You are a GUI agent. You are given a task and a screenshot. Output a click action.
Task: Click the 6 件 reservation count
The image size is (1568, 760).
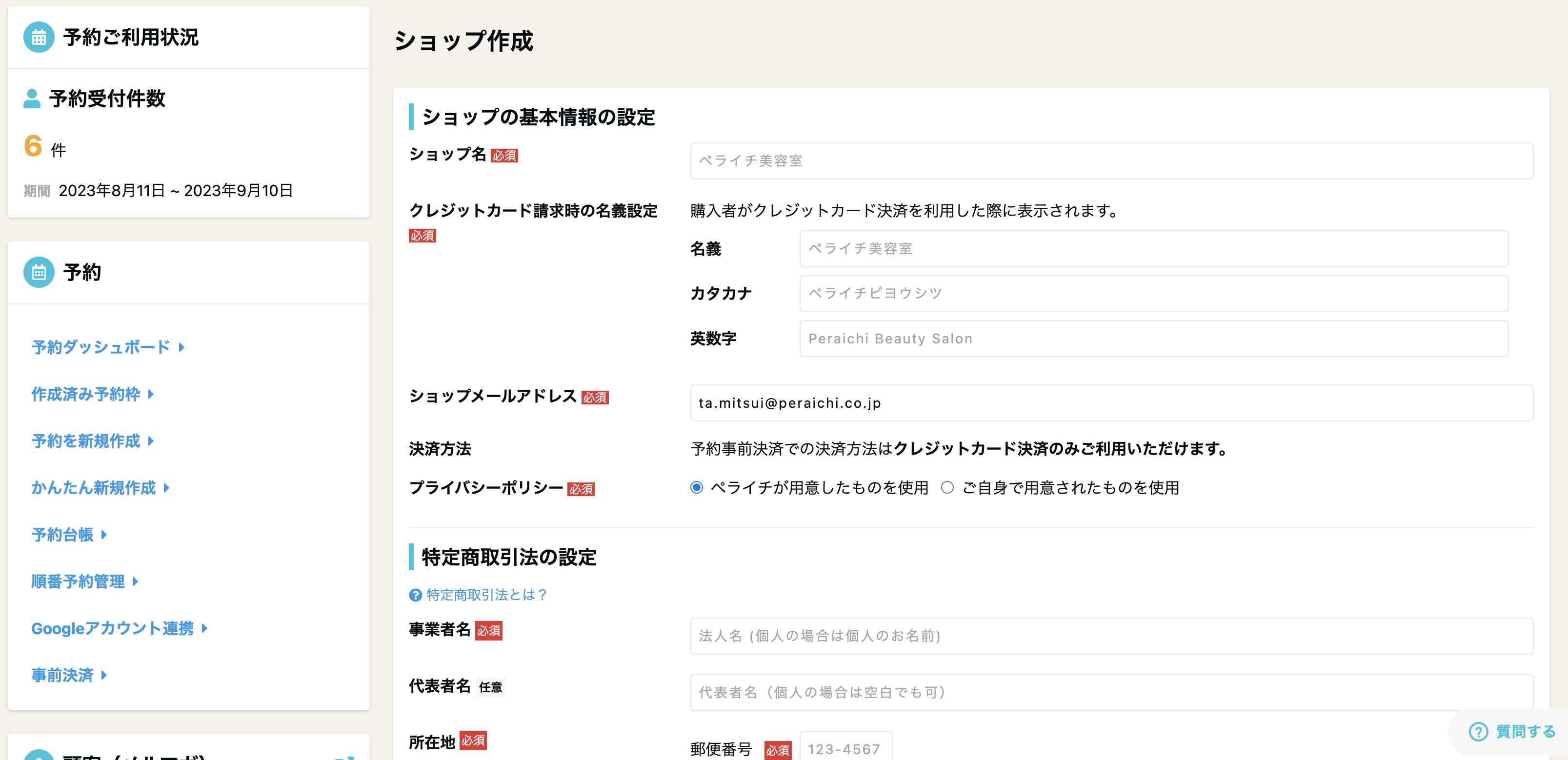coord(44,147)
